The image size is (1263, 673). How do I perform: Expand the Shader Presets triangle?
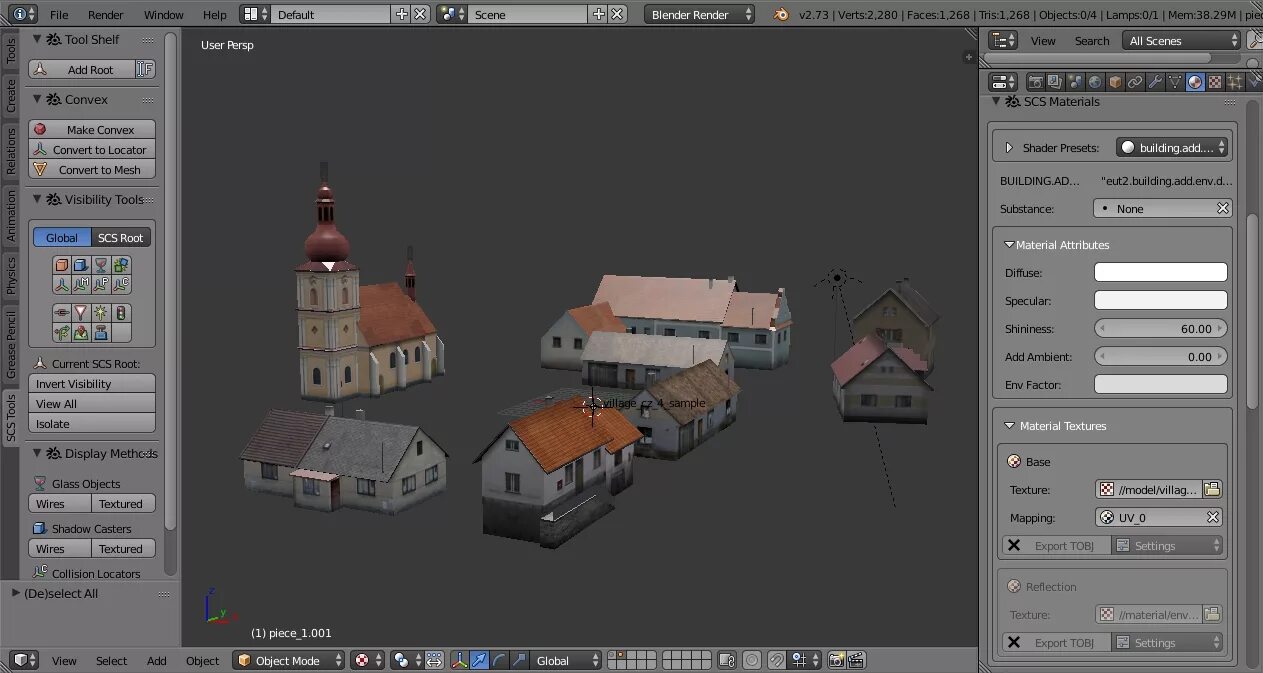click(1008, 147)
